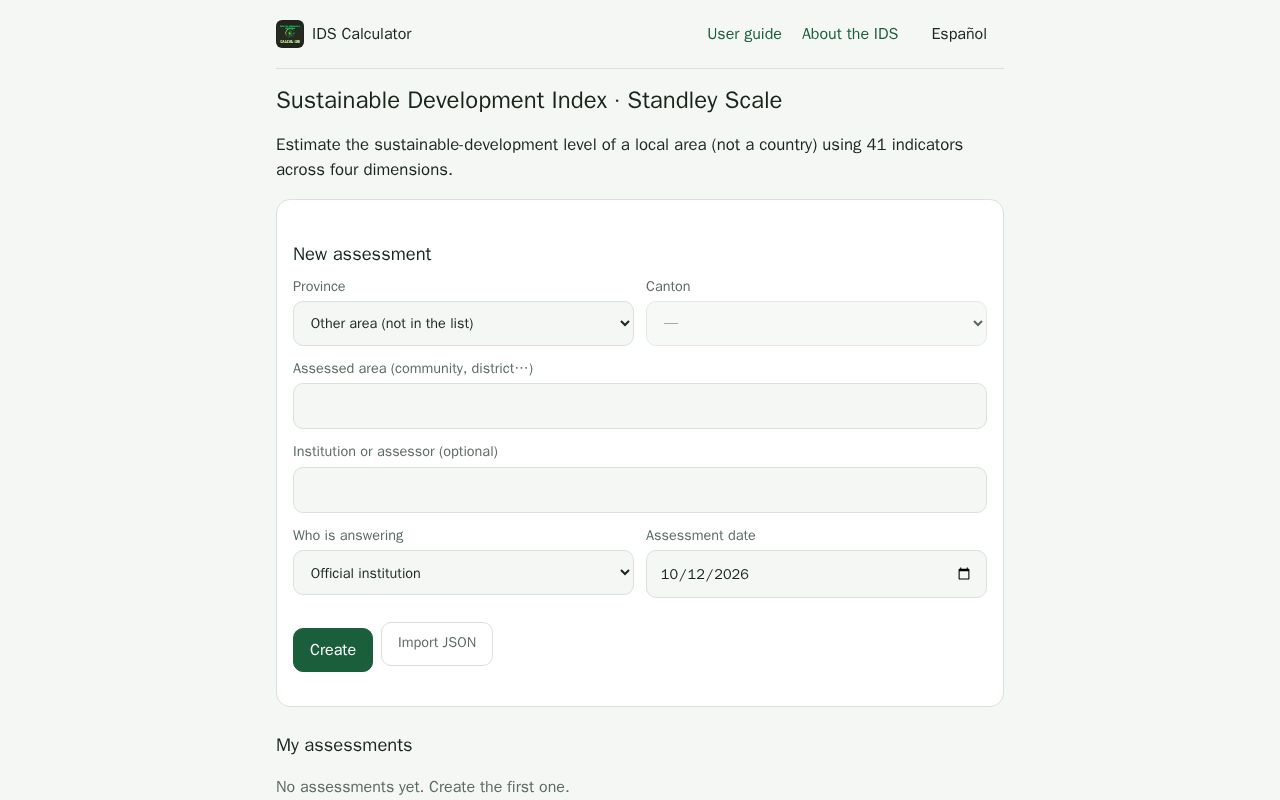Focus the Assessed area input field

pyautogui.click(x=640, y=406)
